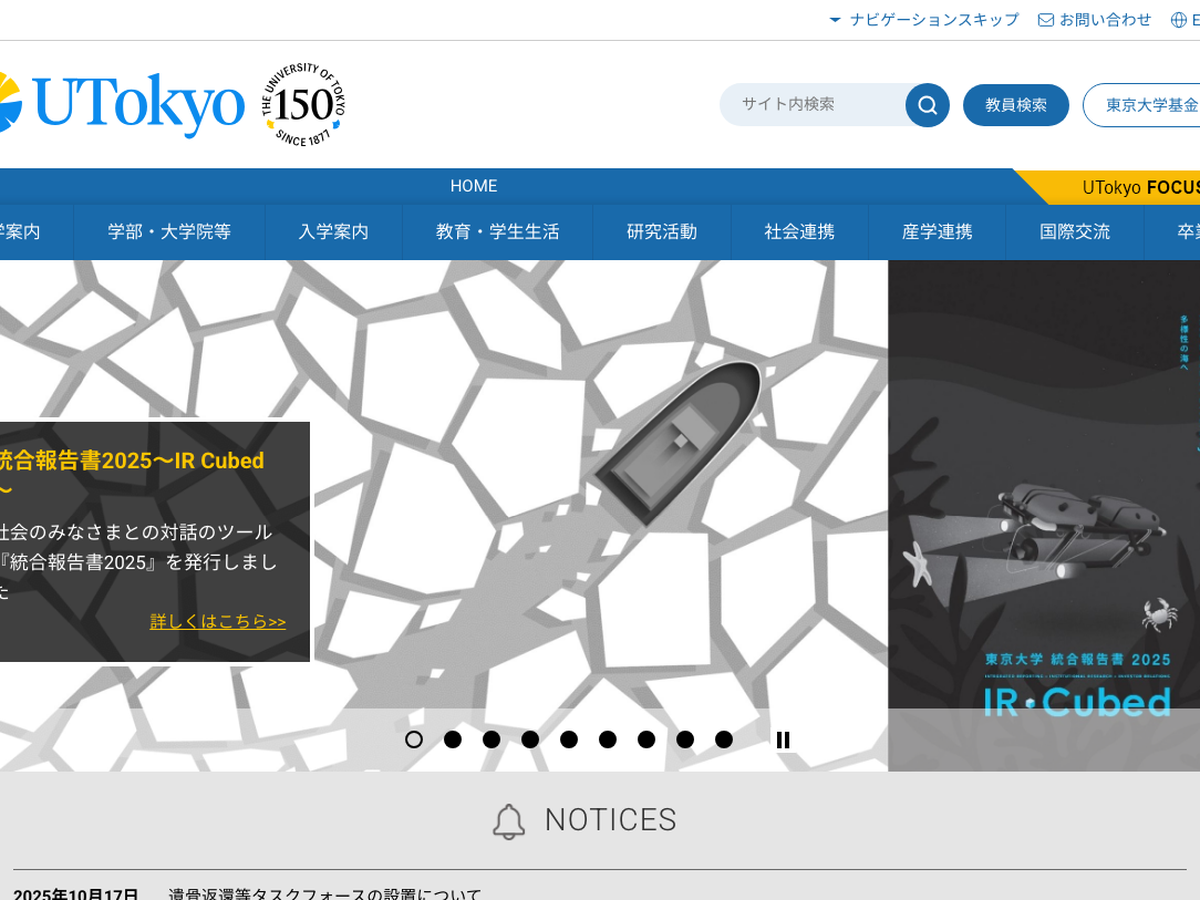Screen dimensions: 1200x900
Task: Click the magnifying glass search button
Action: coord(927,105)
